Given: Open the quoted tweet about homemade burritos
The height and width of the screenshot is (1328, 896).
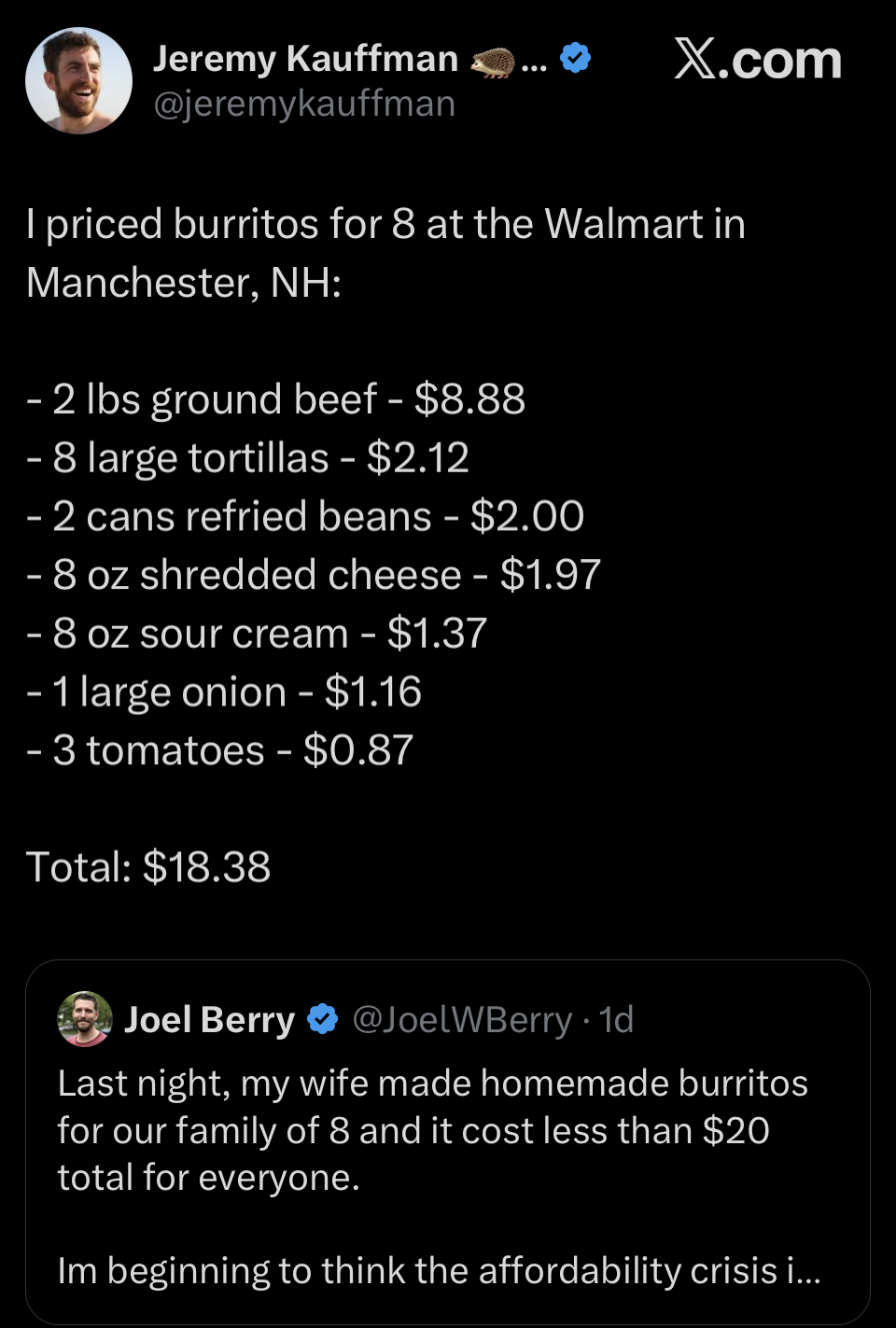Looking at the screenshot, I should tap(448, 1141).
